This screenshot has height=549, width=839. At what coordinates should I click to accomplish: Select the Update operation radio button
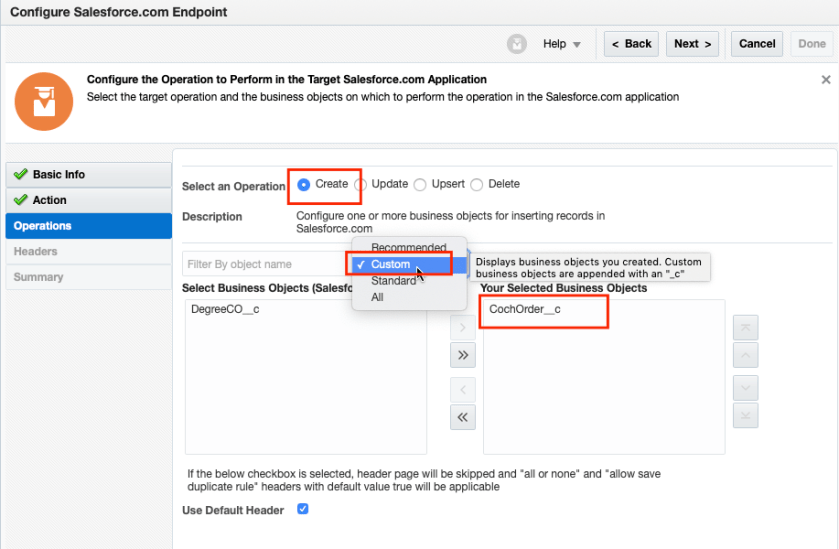pyautogui.click(x=361, y=185)
